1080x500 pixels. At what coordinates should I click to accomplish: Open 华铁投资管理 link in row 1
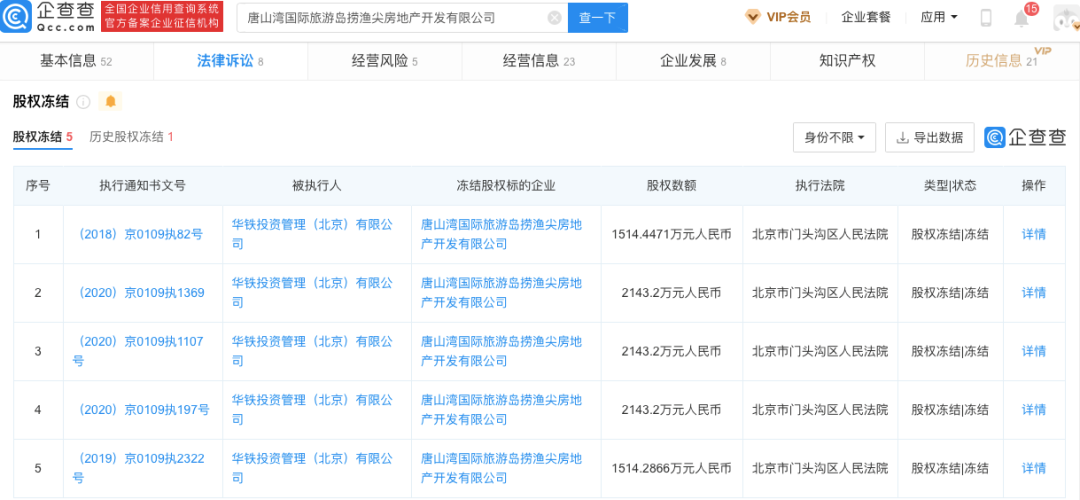coord(312,234)
